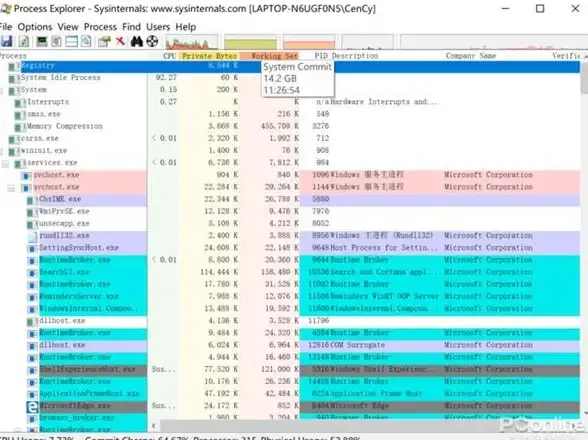
Task: Sort by the Private Bytes column header
Action: 209,56
